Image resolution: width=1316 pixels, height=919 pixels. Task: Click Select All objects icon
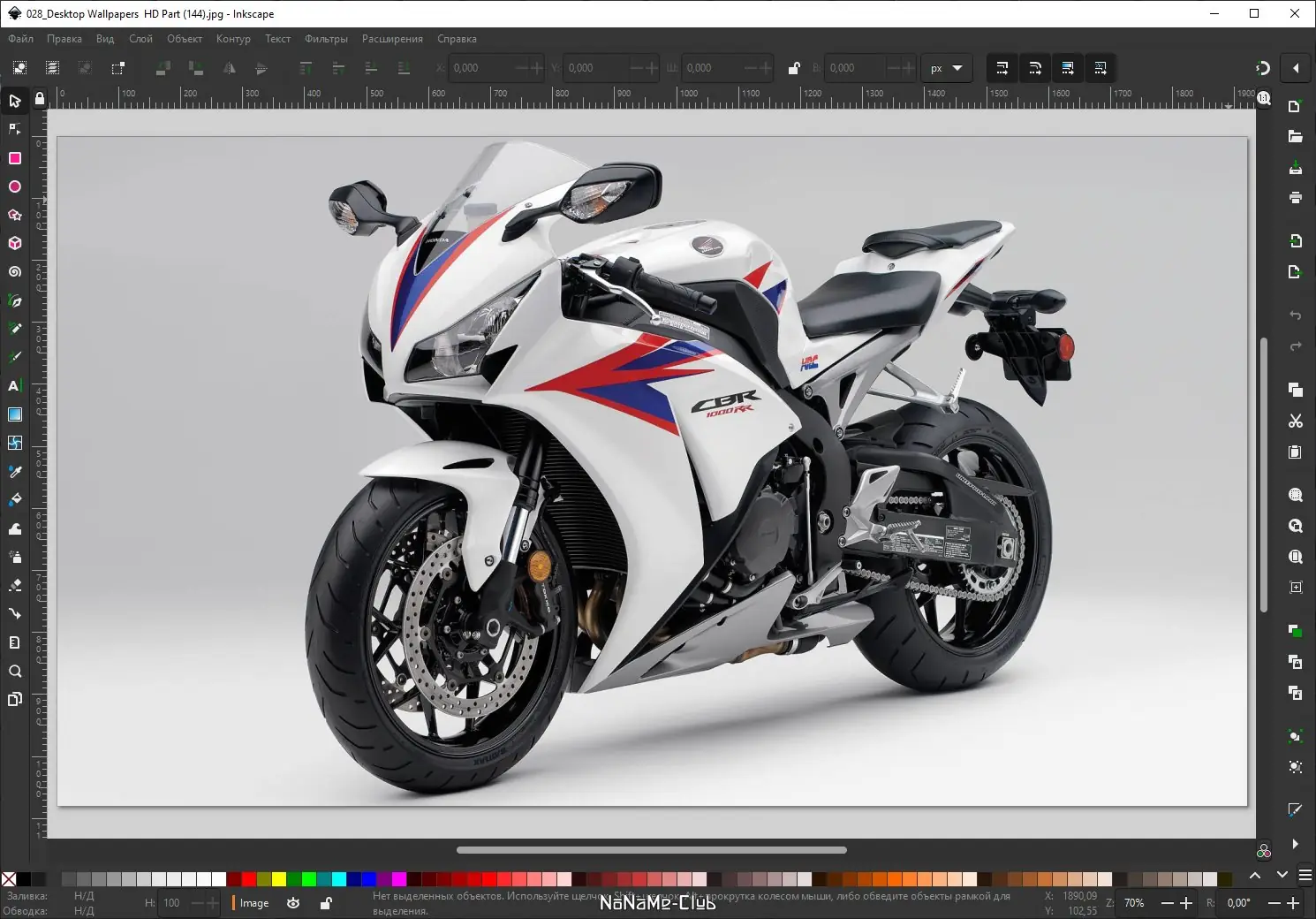coord(19,68)
